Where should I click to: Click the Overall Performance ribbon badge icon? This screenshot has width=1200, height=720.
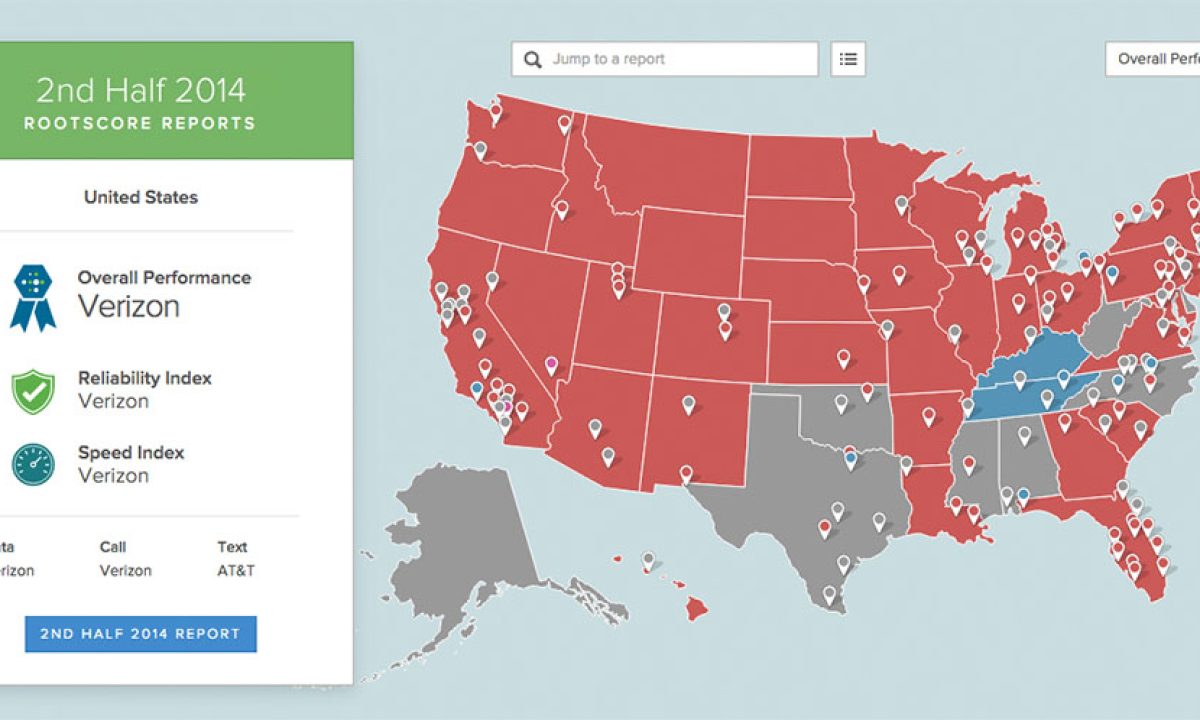33,296
